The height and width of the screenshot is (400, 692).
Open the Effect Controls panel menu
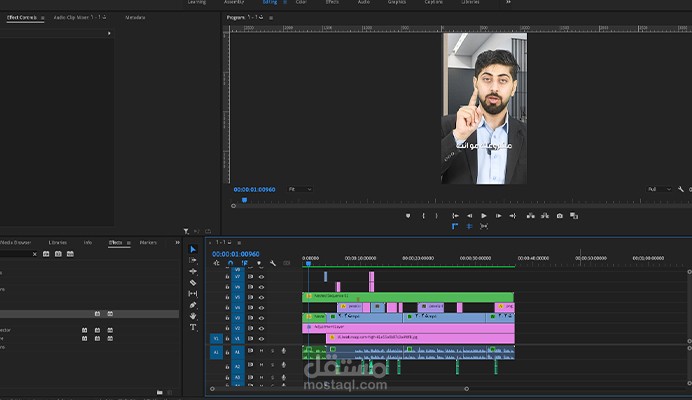click(42, 18)
